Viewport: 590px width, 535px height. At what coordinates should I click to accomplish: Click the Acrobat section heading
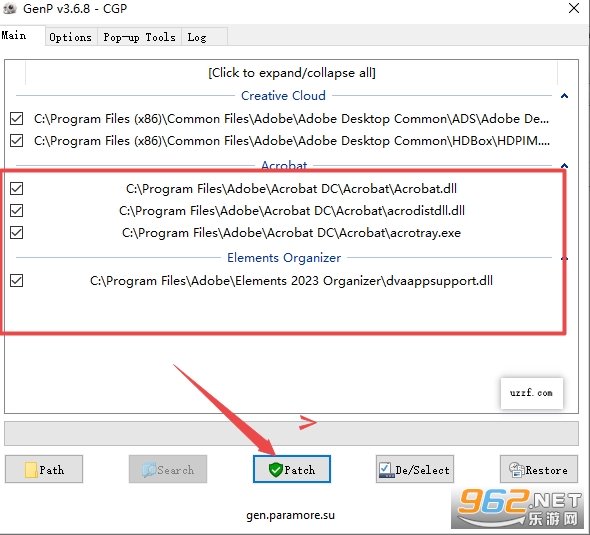[284, 166]
